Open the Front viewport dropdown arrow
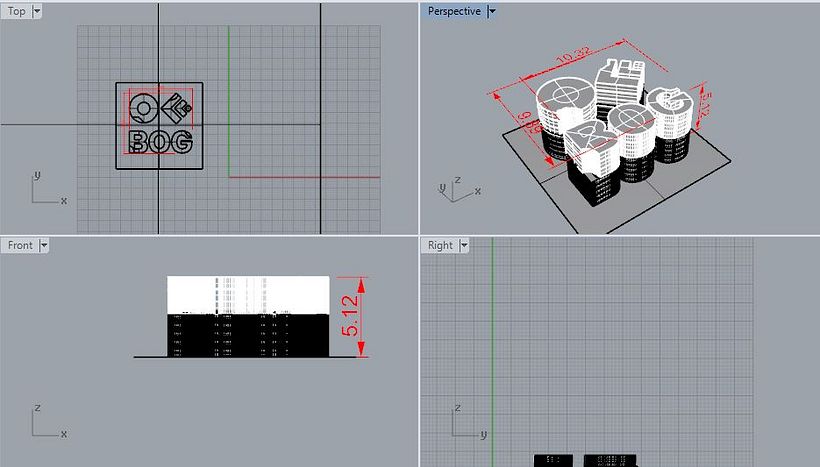 [x=44, y=245]
